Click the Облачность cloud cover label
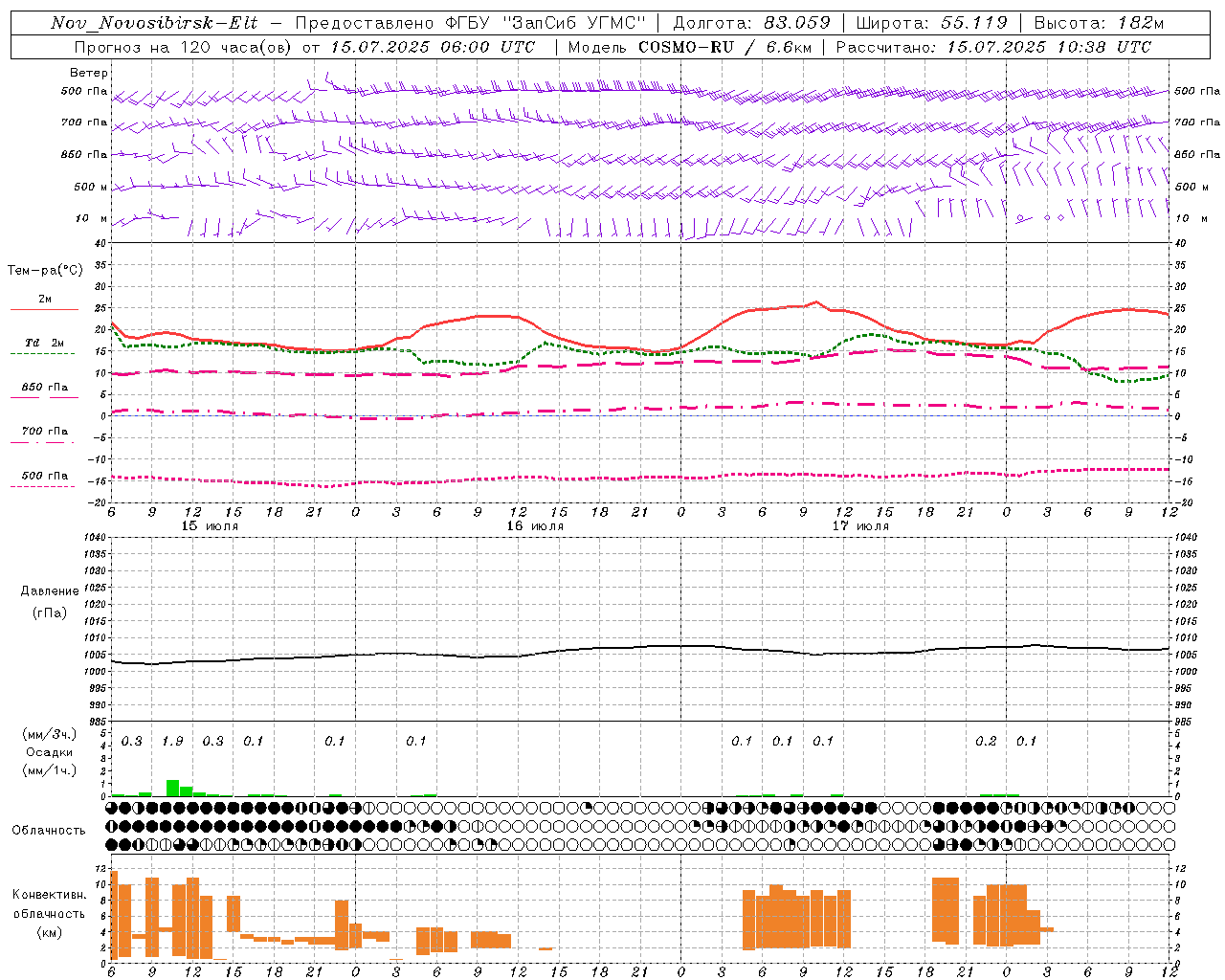Image resolution: width=1225 pixels, height=980 pixels. [49, 830]
